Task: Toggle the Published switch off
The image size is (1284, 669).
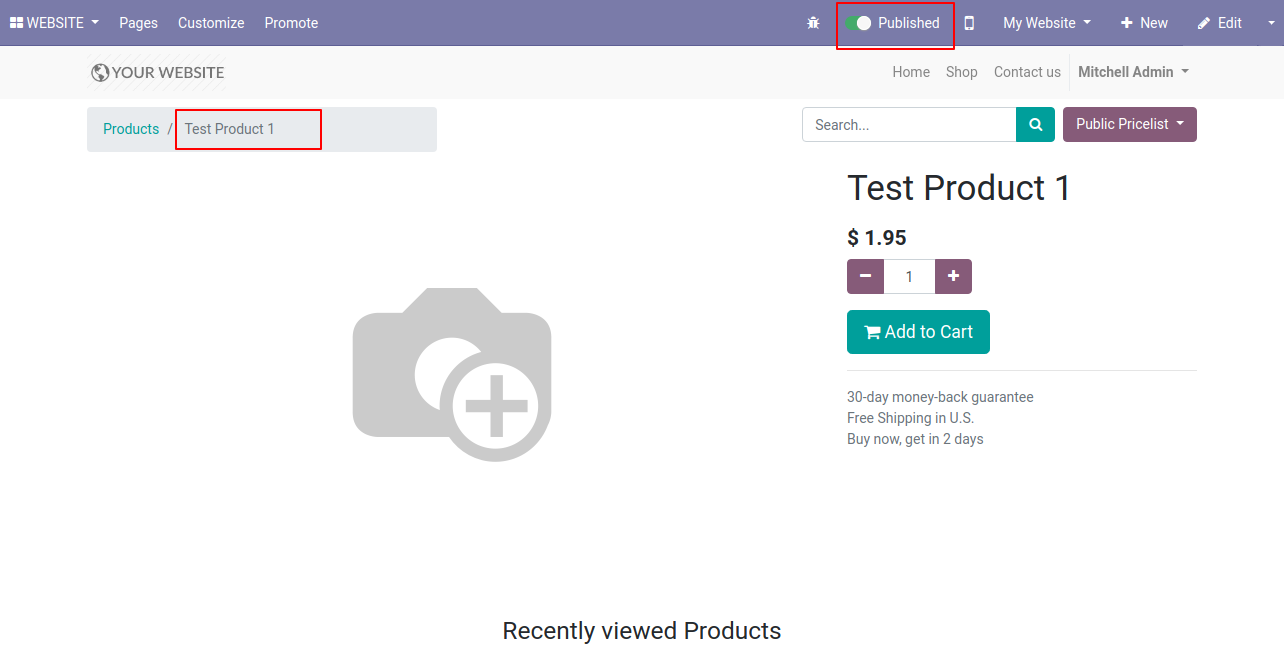Action: (x=858, y=23)
